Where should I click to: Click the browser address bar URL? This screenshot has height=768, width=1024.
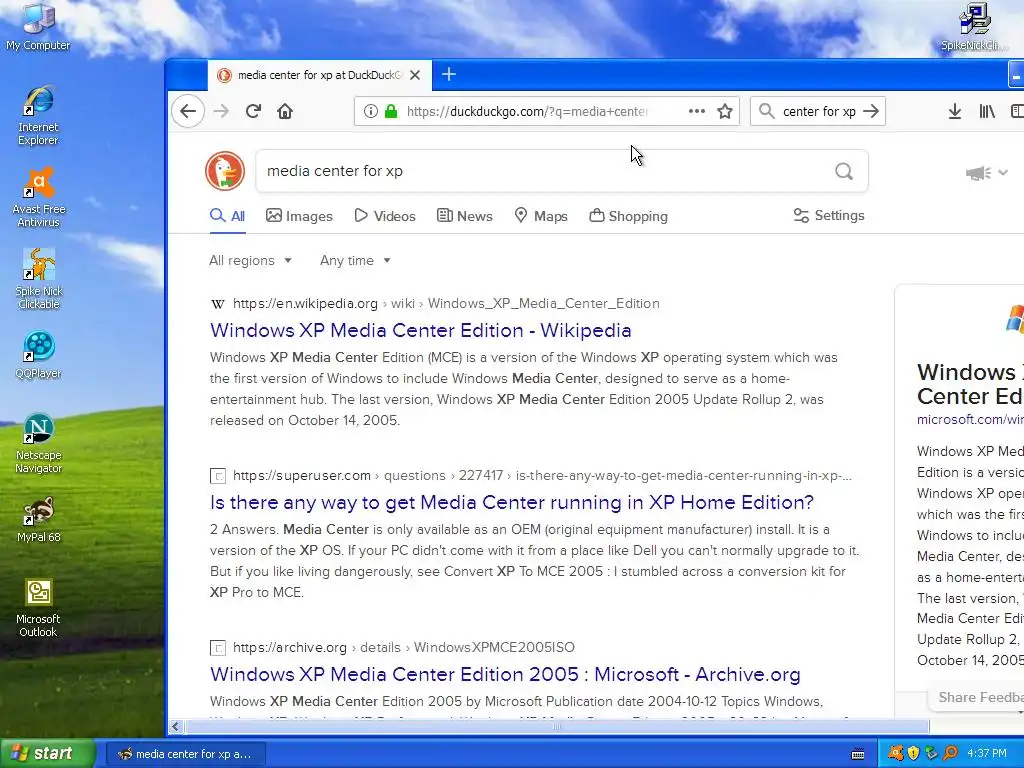click(526, 112)
